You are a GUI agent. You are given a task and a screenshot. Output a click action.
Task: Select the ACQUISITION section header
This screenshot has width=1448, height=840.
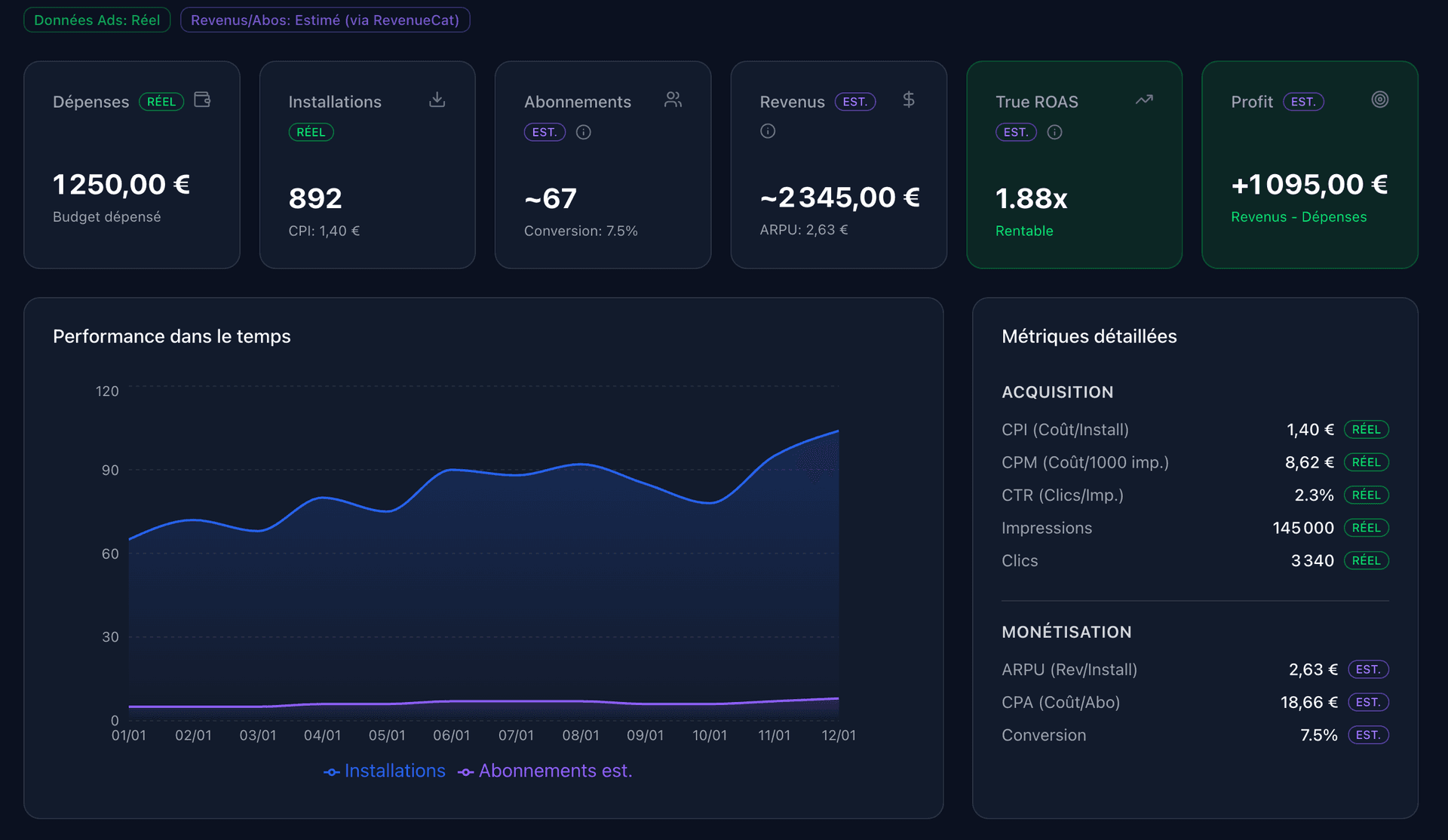coord(1057,391)
